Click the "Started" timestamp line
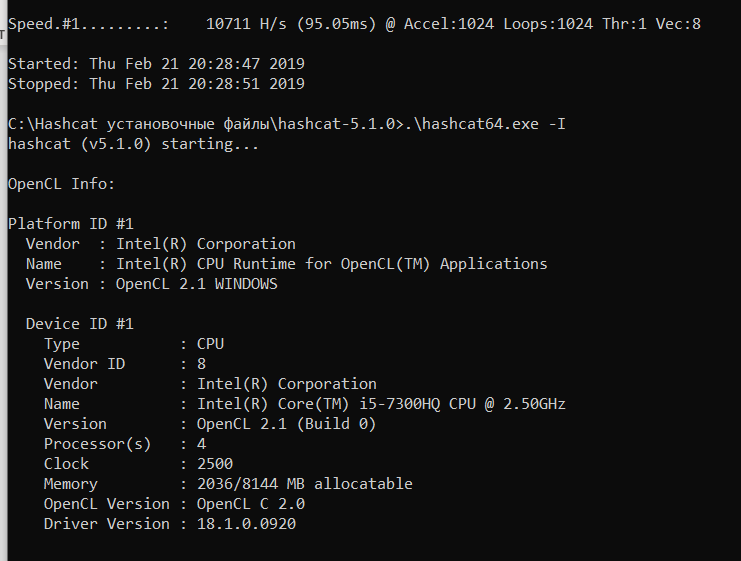This screenshot has width=741, height=561. click(156, 64)
